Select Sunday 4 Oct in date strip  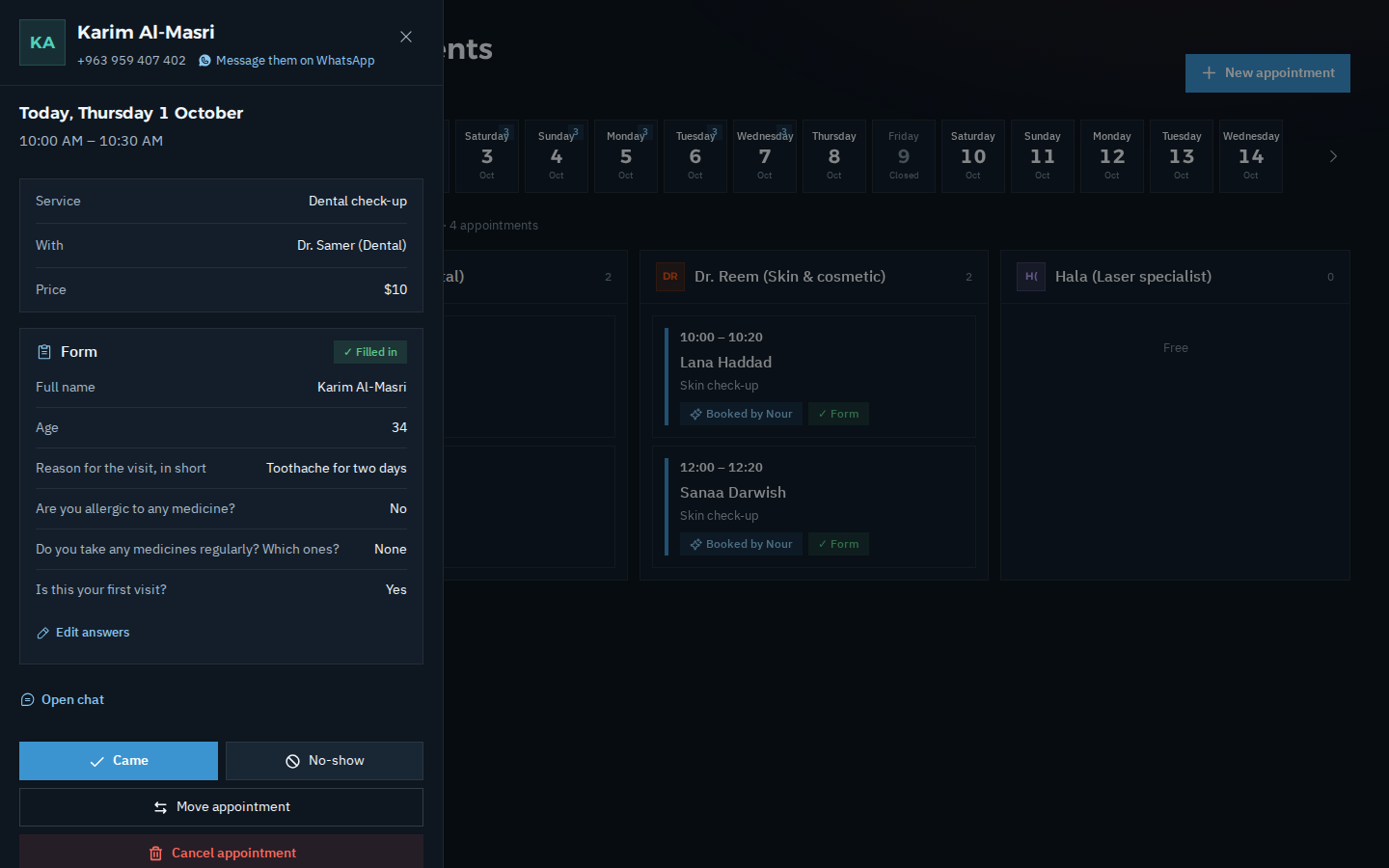[x=557, y=156]
